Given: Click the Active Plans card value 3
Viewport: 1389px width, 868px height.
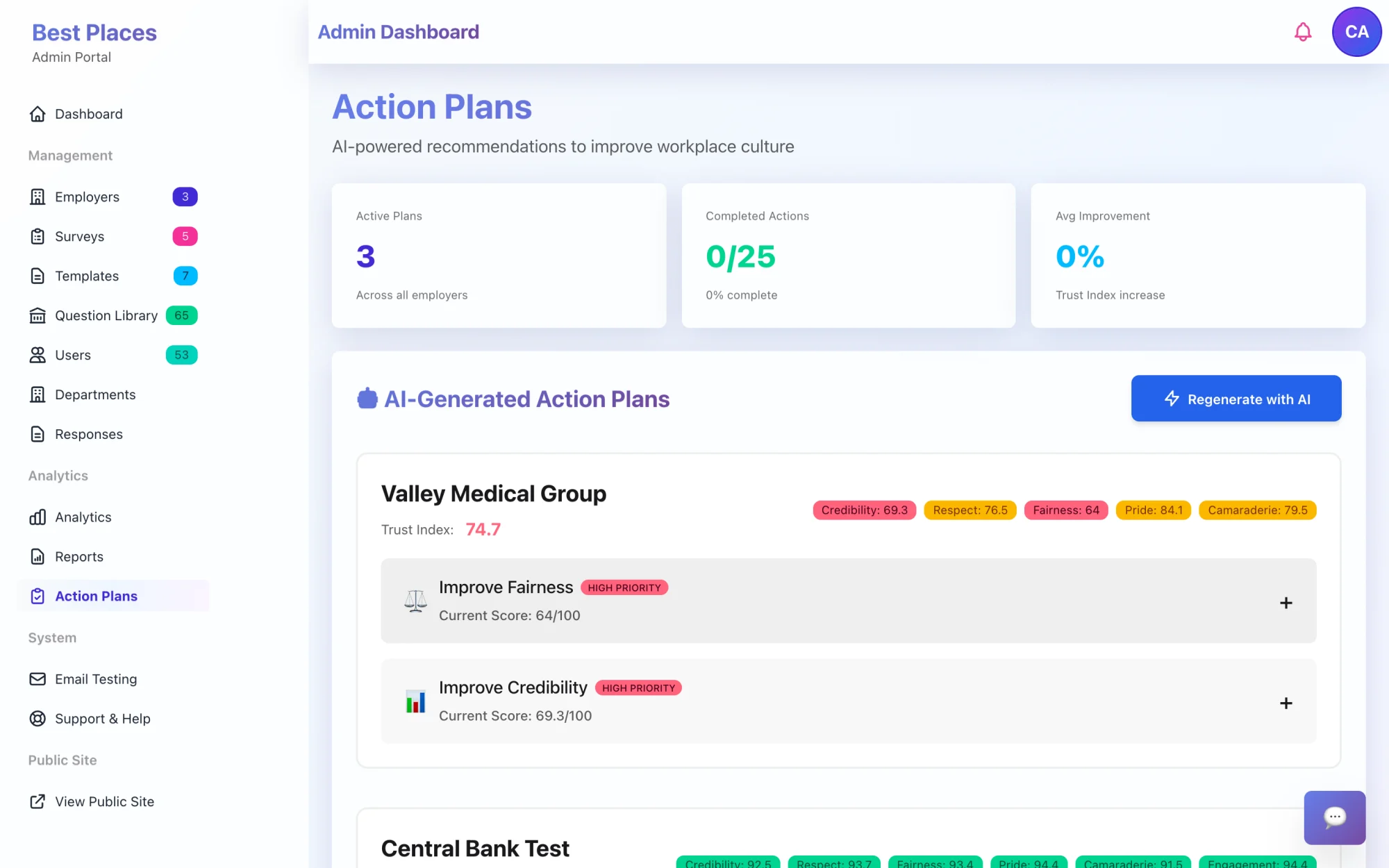Looking at the screenshot, I should coord(365,257).
